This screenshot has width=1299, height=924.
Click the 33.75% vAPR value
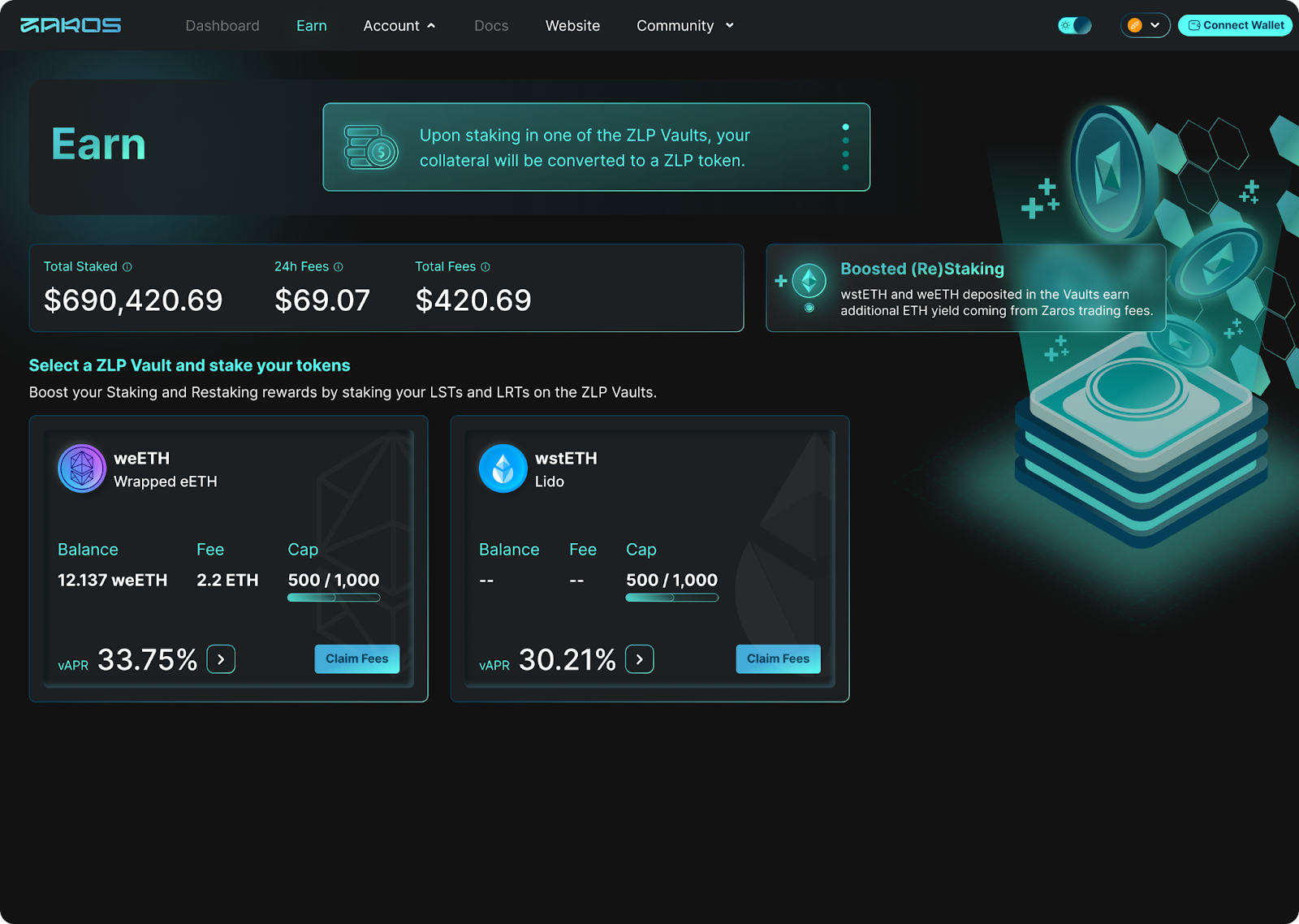[x=148, y=659]
